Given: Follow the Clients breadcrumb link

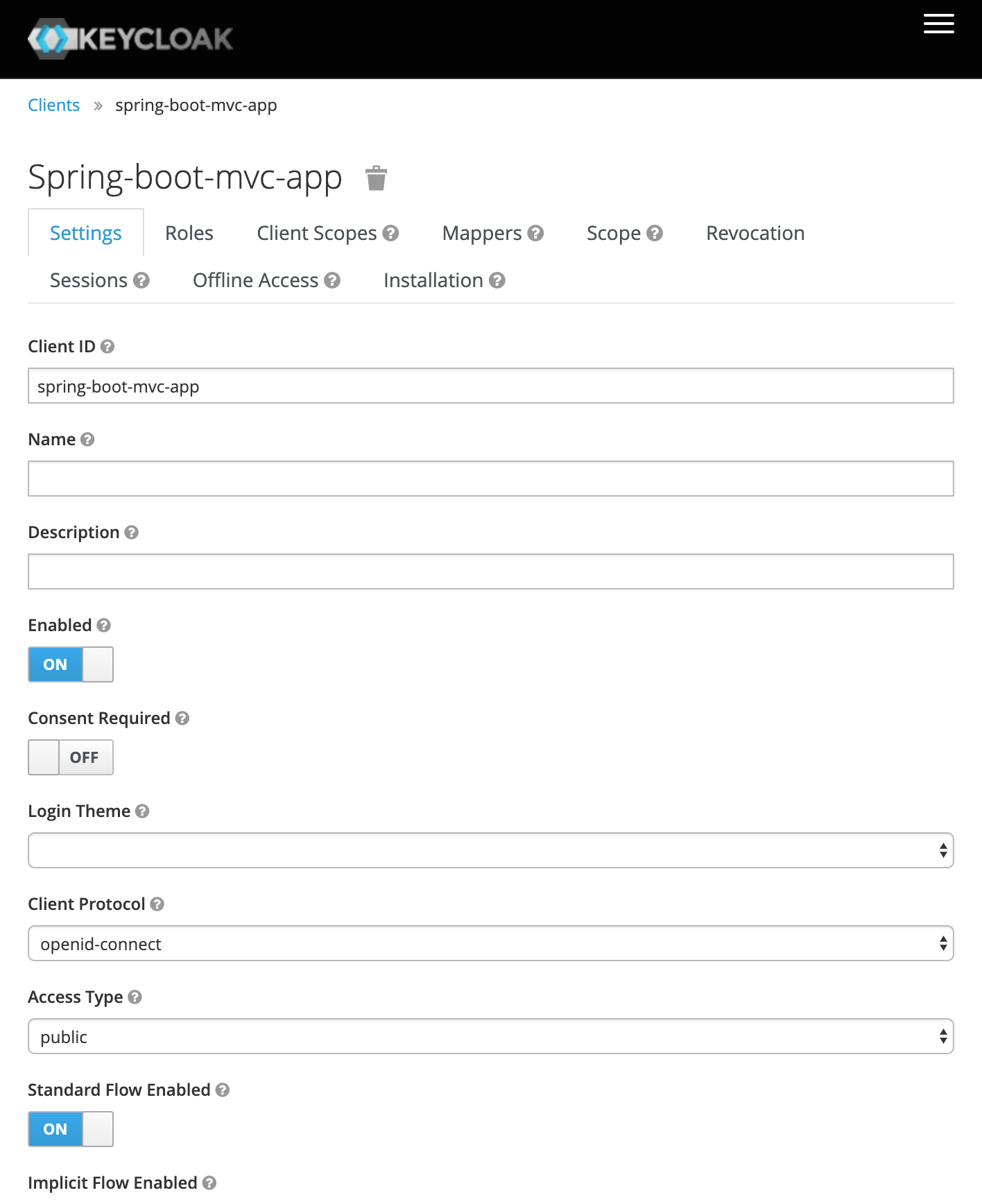Looking at the screenshot, I should pos(54,105).
